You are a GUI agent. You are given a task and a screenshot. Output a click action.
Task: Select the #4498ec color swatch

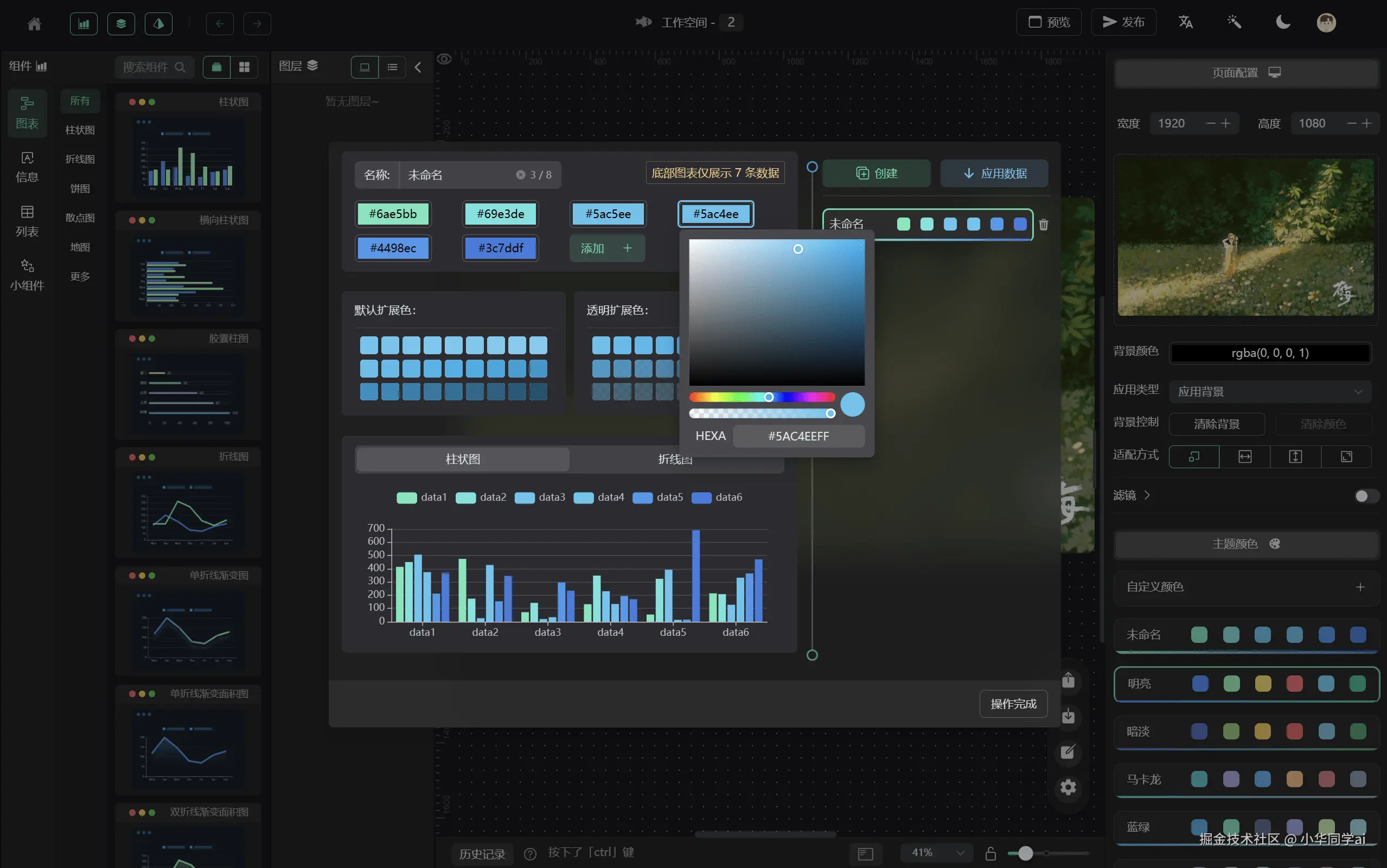point(393,248)
